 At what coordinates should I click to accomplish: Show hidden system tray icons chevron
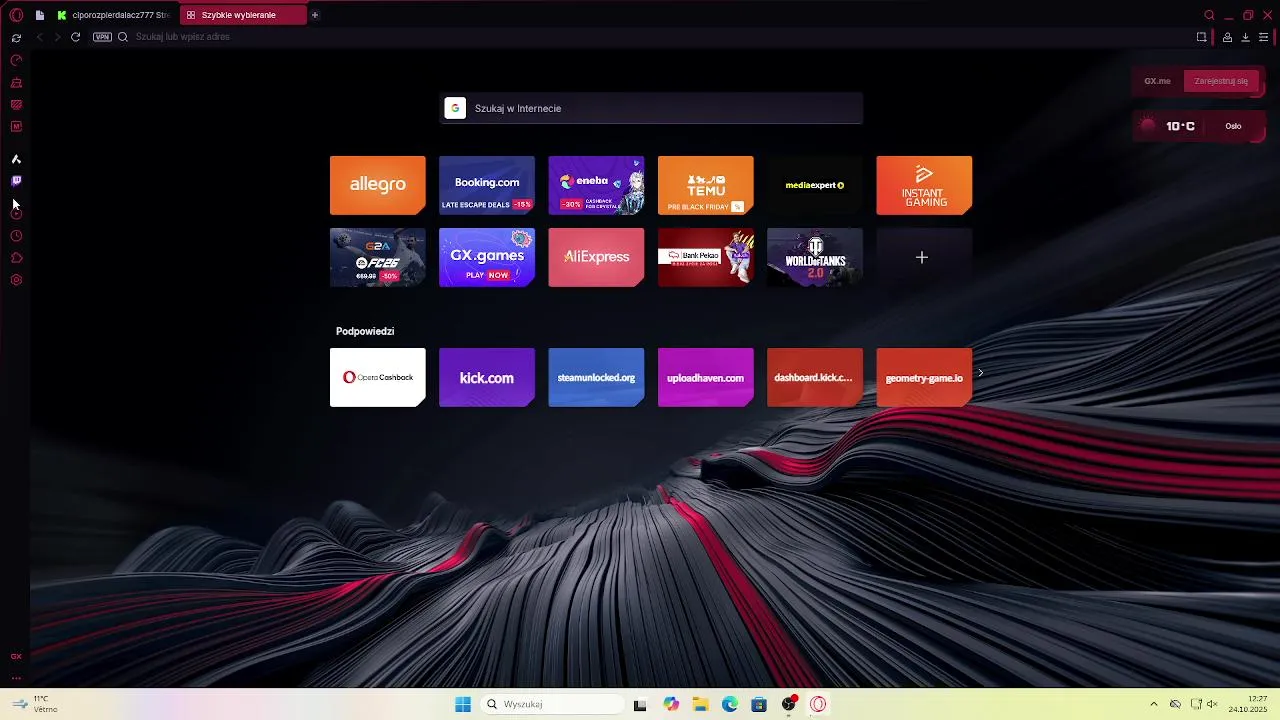1153,704
